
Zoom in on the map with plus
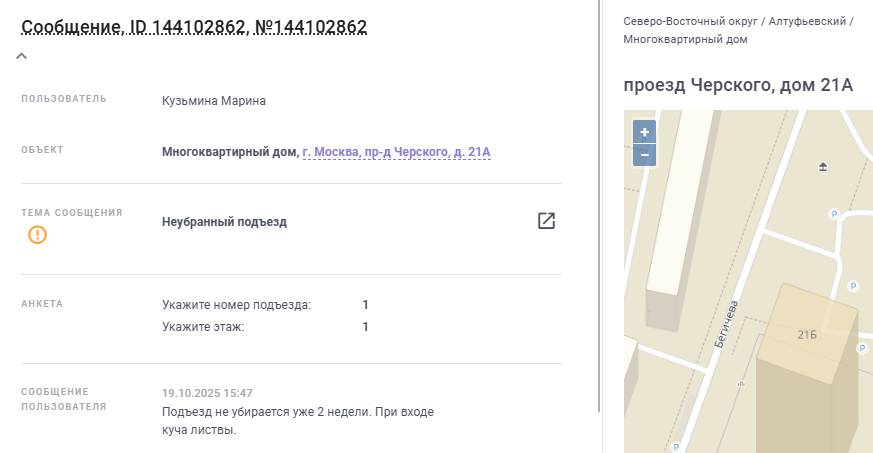645,133
